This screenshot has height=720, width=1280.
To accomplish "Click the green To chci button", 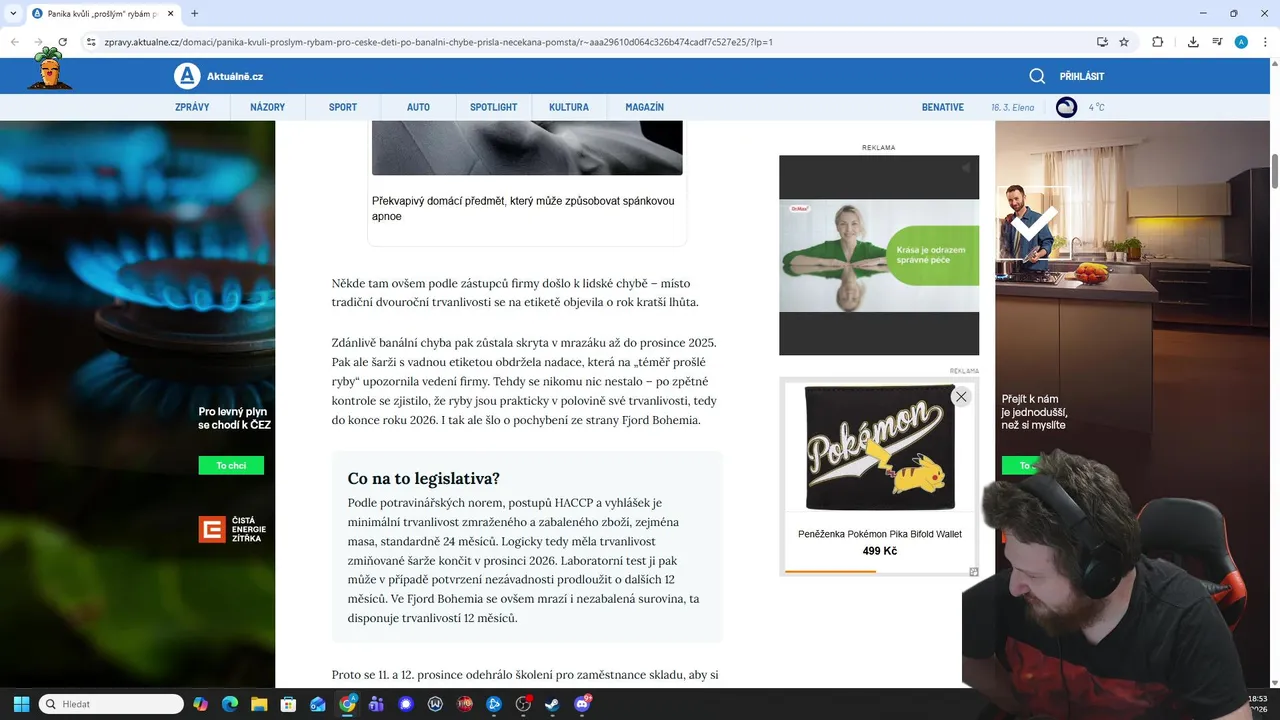I will tap(231, 465).
